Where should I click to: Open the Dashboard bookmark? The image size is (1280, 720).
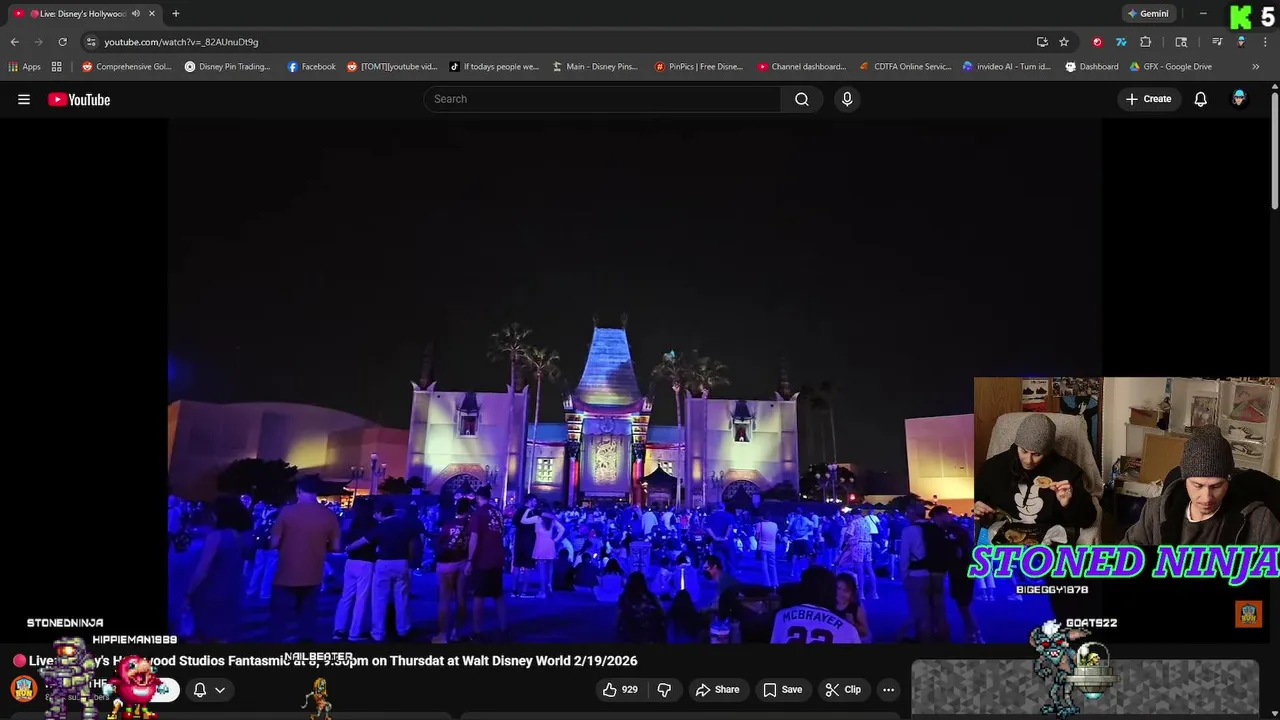pyautogui.click(x=1092, y=67)
